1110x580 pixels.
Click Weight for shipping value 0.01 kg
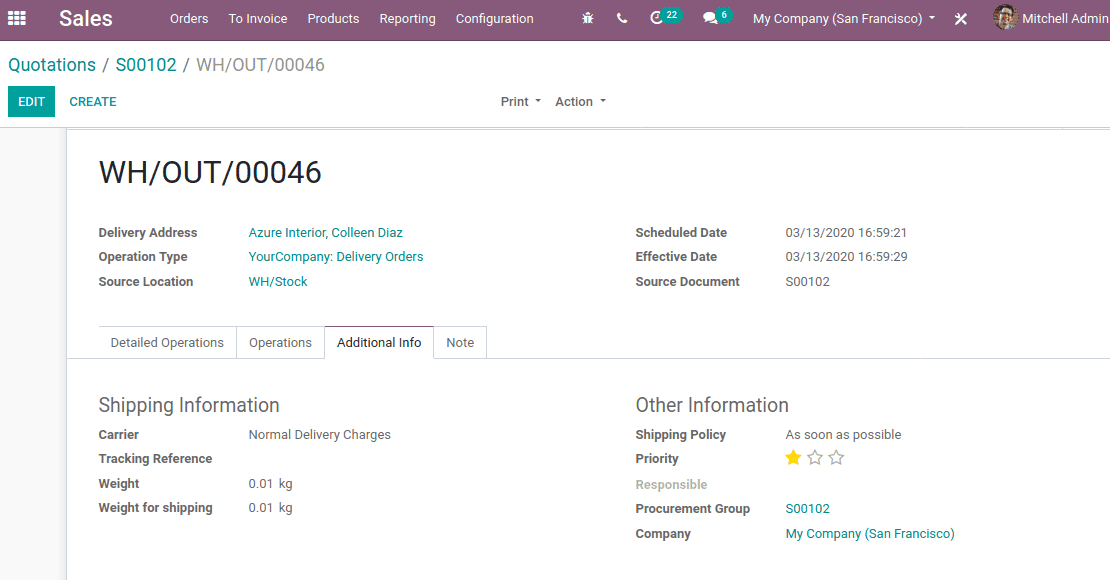tap(270, 508)
